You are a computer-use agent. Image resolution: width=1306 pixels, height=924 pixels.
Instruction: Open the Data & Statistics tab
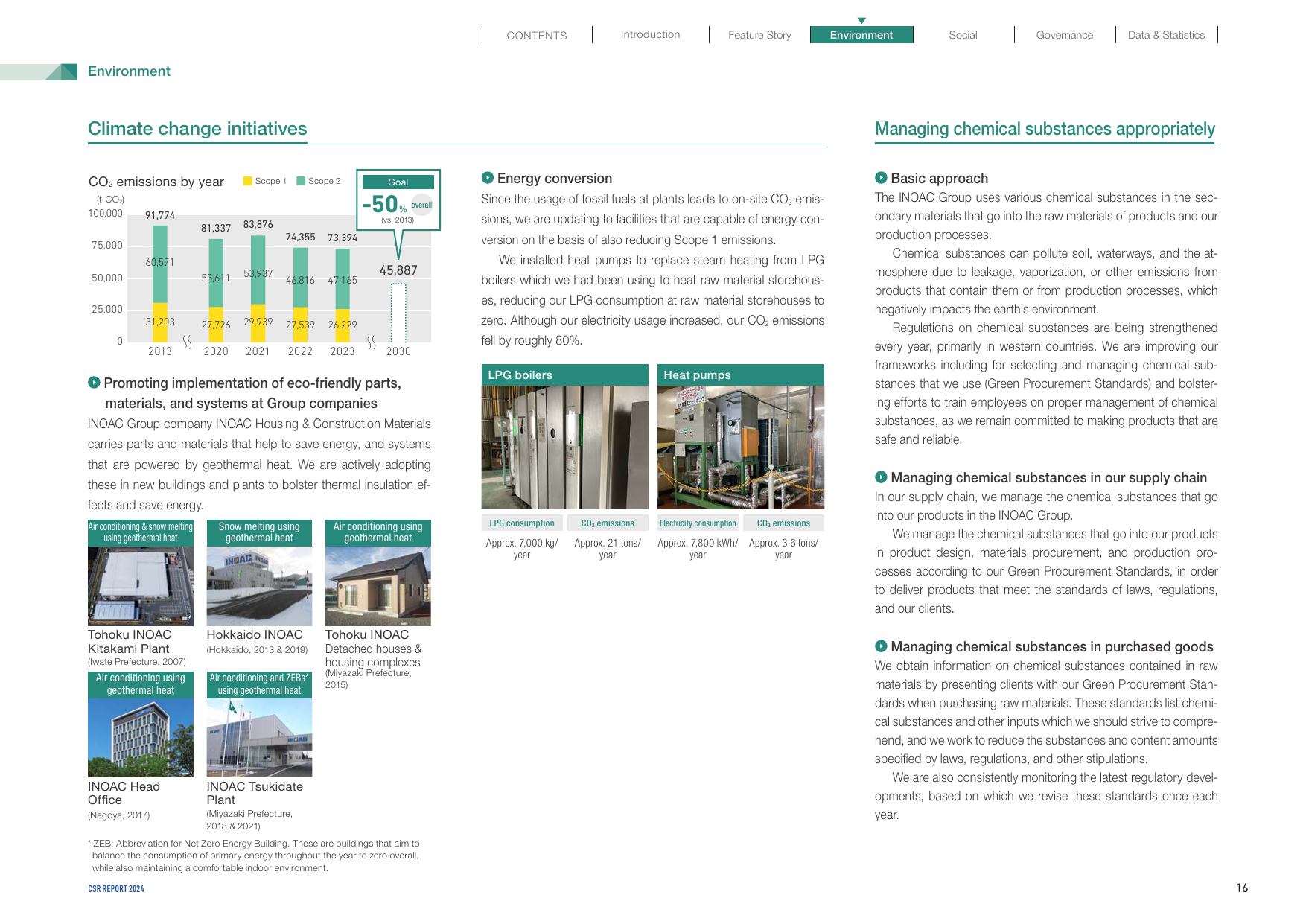coord(1166,35)
